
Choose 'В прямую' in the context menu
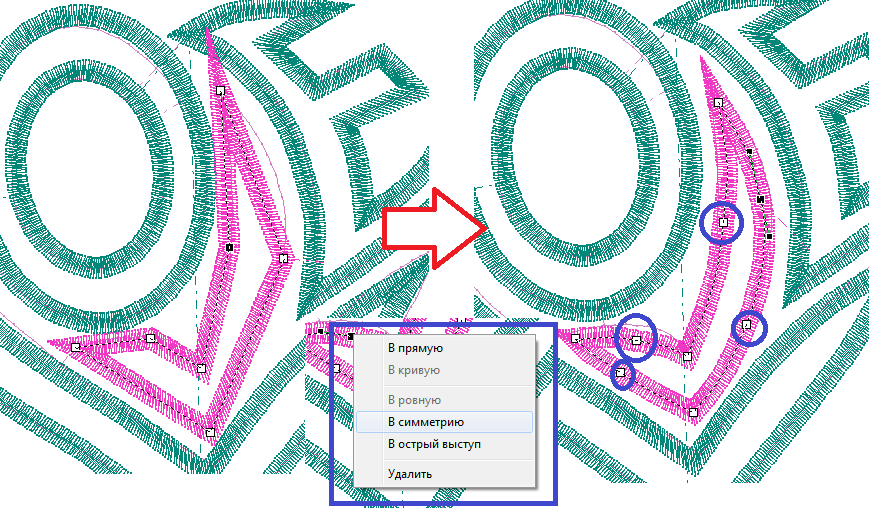point(444,348)
